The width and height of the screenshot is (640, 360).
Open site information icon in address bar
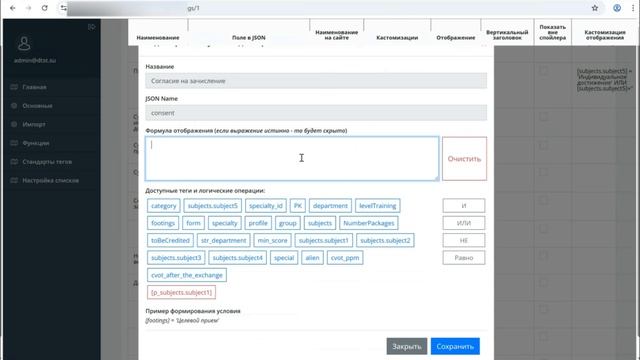tap(63, 8)
